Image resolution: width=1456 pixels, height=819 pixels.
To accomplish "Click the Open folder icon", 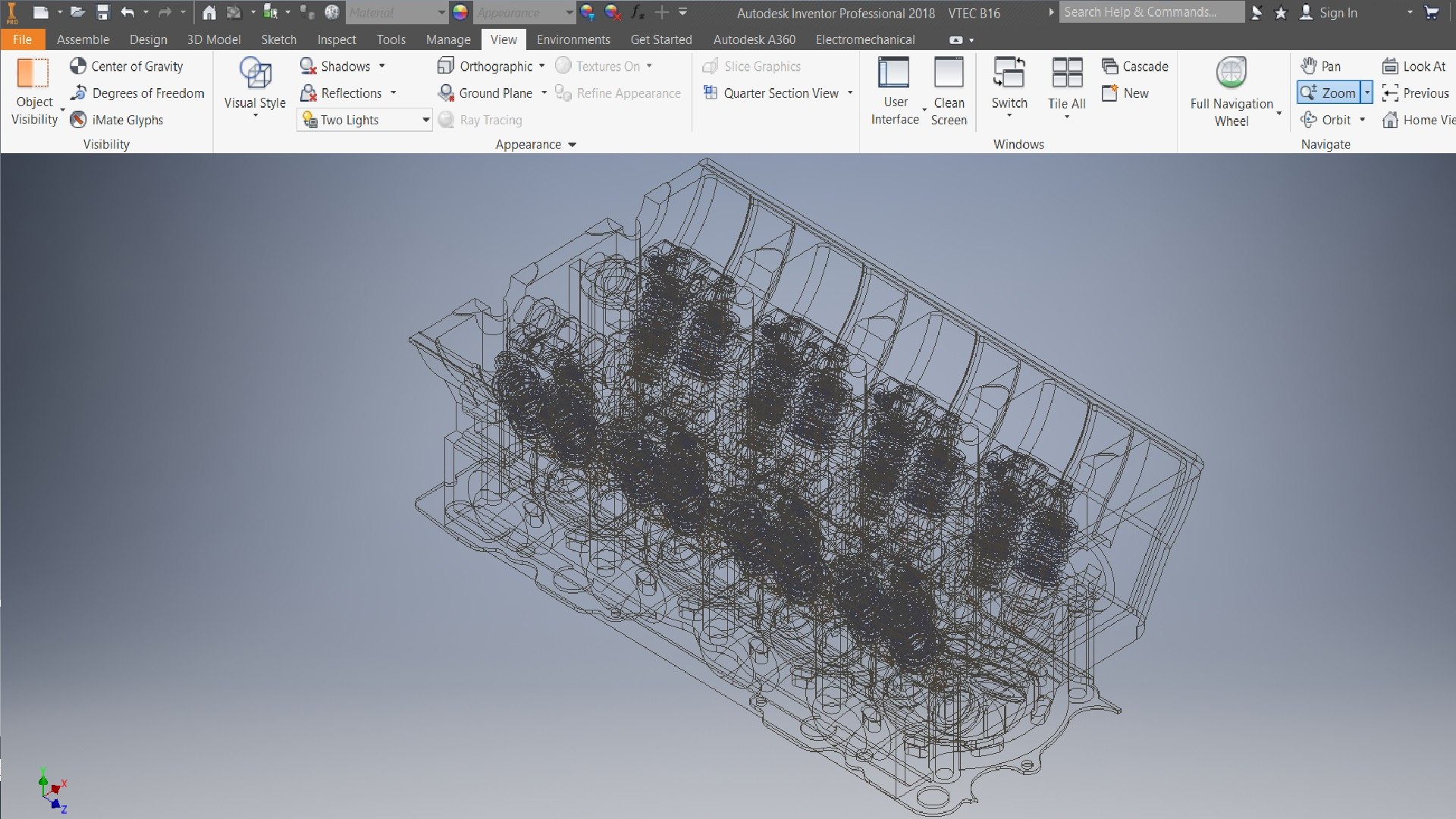I will pos(77,12).
